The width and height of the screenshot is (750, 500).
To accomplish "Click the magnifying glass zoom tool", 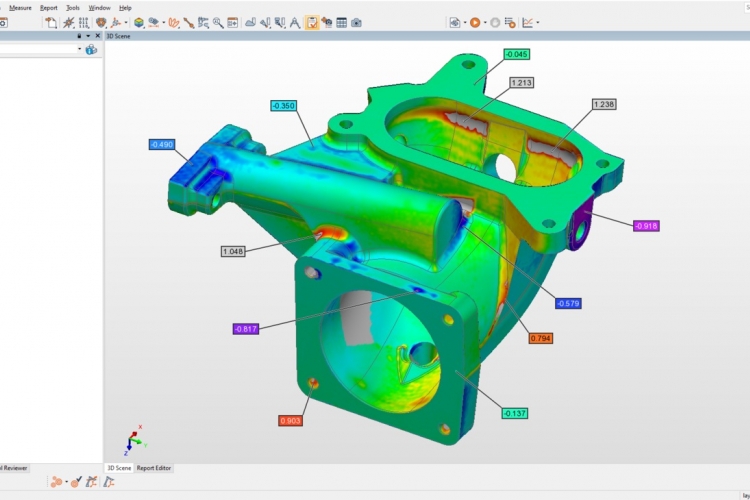I will tap(217, 22).
